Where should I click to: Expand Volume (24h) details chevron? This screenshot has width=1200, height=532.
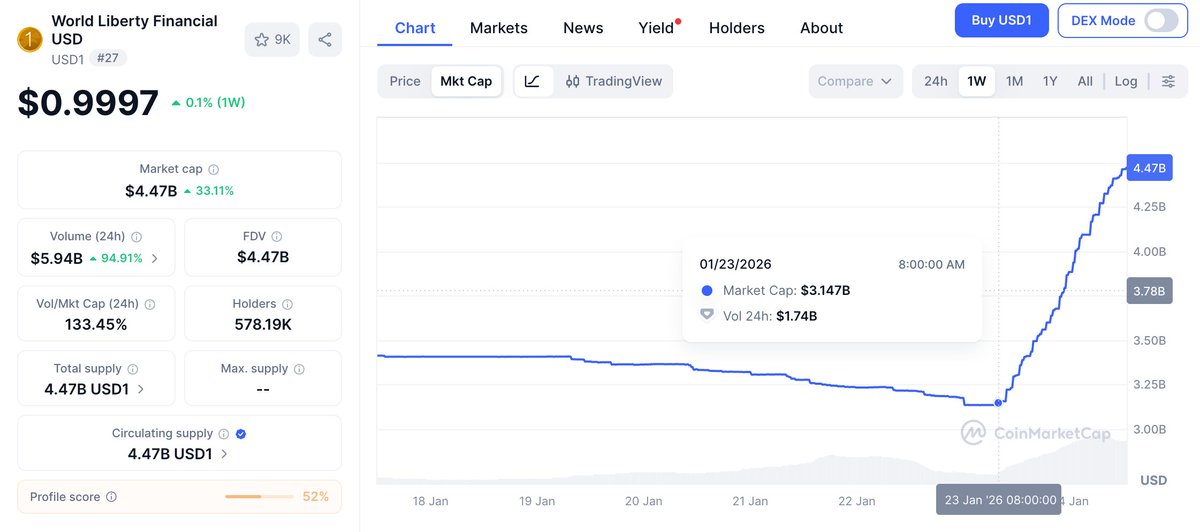tap(154, 258)
